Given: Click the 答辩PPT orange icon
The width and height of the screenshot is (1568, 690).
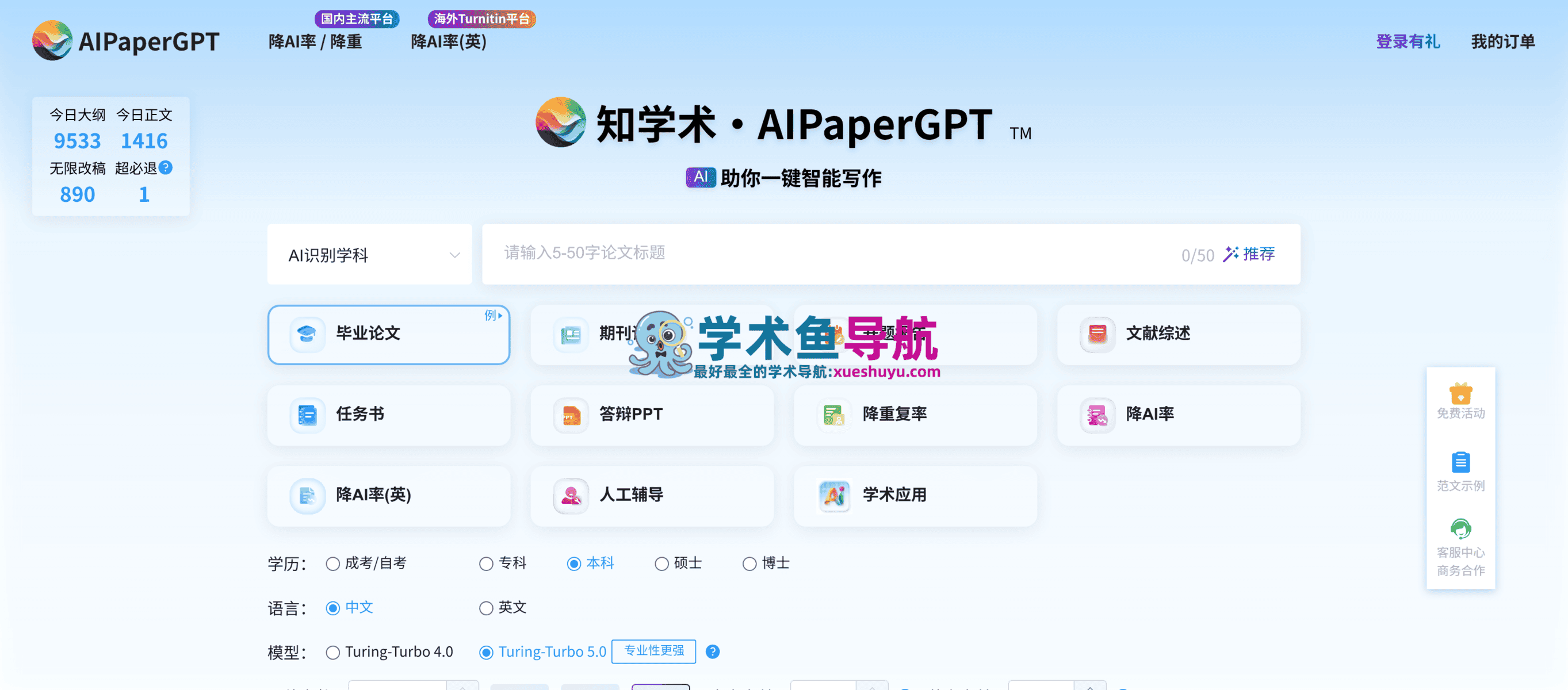Looking at the screenshot, I should [571, 415].
